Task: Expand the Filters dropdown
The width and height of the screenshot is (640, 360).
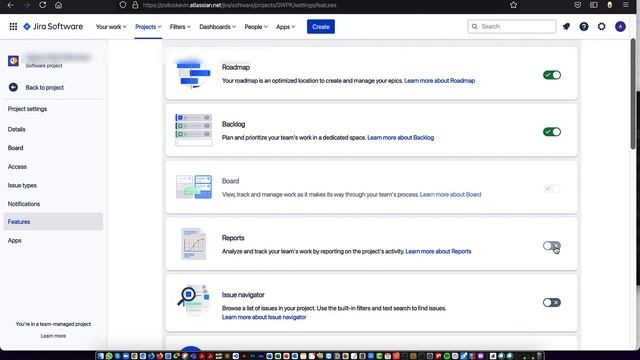Action: point(180,27)
